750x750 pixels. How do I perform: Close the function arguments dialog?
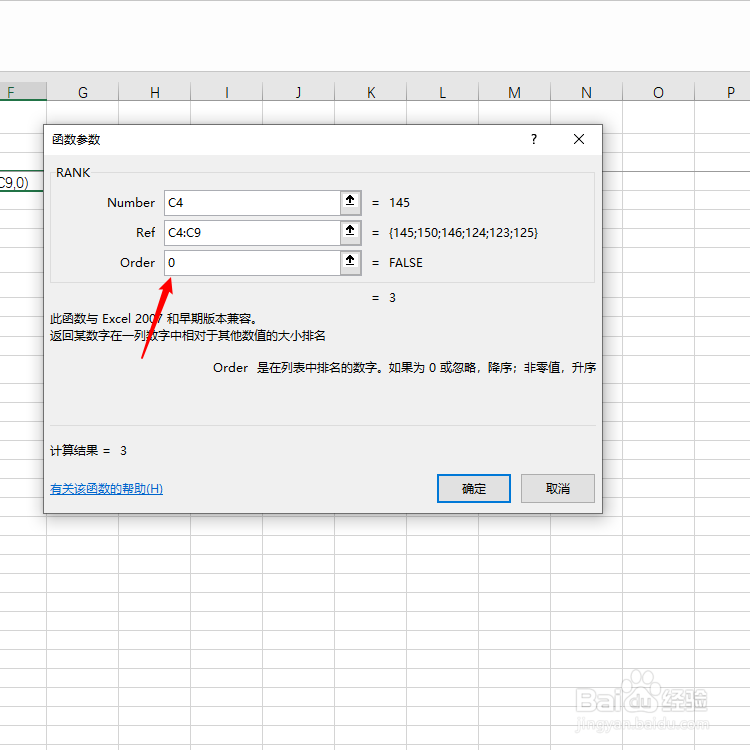[x=579, y=139]
